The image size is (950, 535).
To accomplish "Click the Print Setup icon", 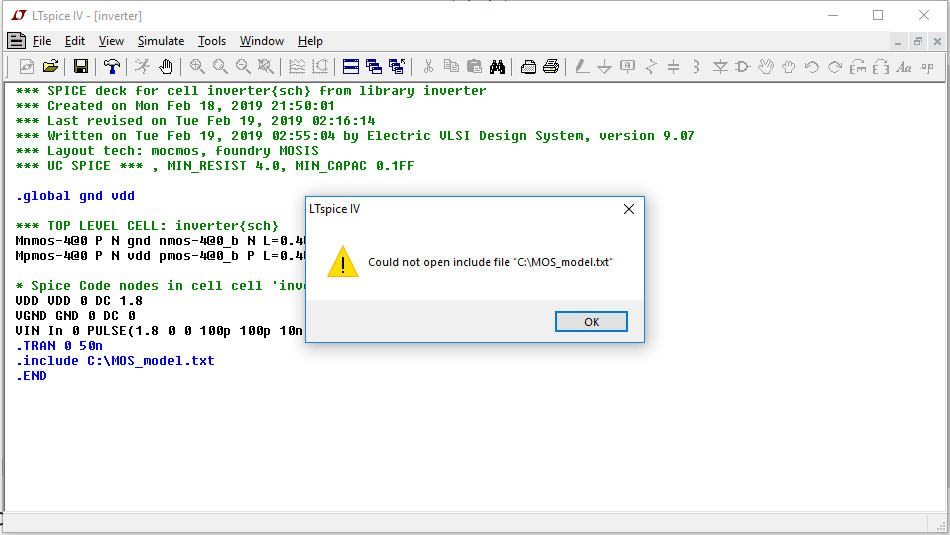I will point(528,67).
